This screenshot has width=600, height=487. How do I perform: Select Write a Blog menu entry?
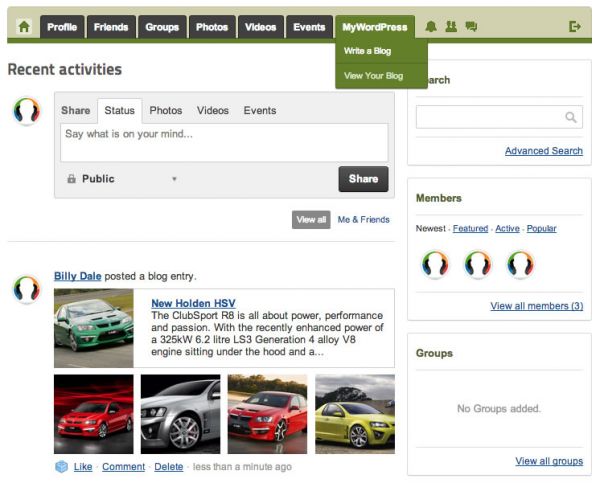pyautogui.click(x=367, y=50)
